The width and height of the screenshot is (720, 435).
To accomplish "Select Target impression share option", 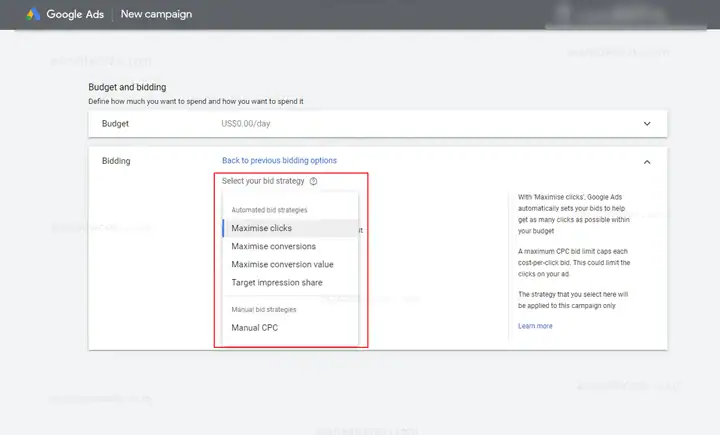I will pyautogui.click(x=290, y=282).
